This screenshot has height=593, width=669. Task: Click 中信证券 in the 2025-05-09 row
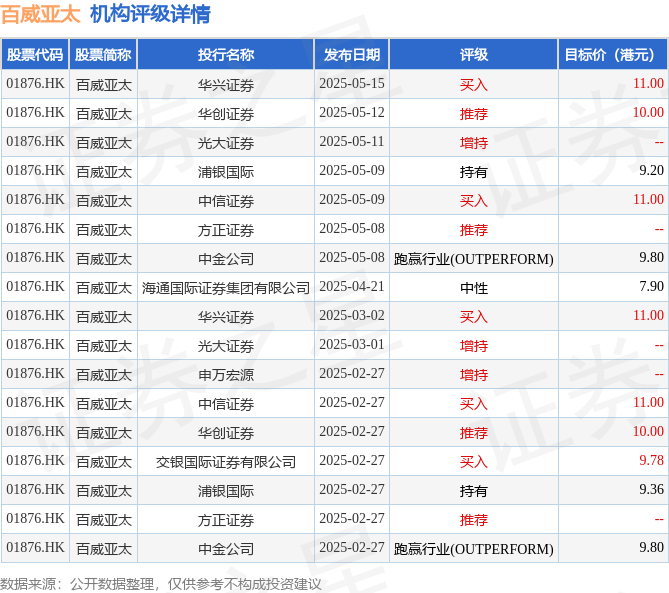pyautogui.click(x=226, y=201)
